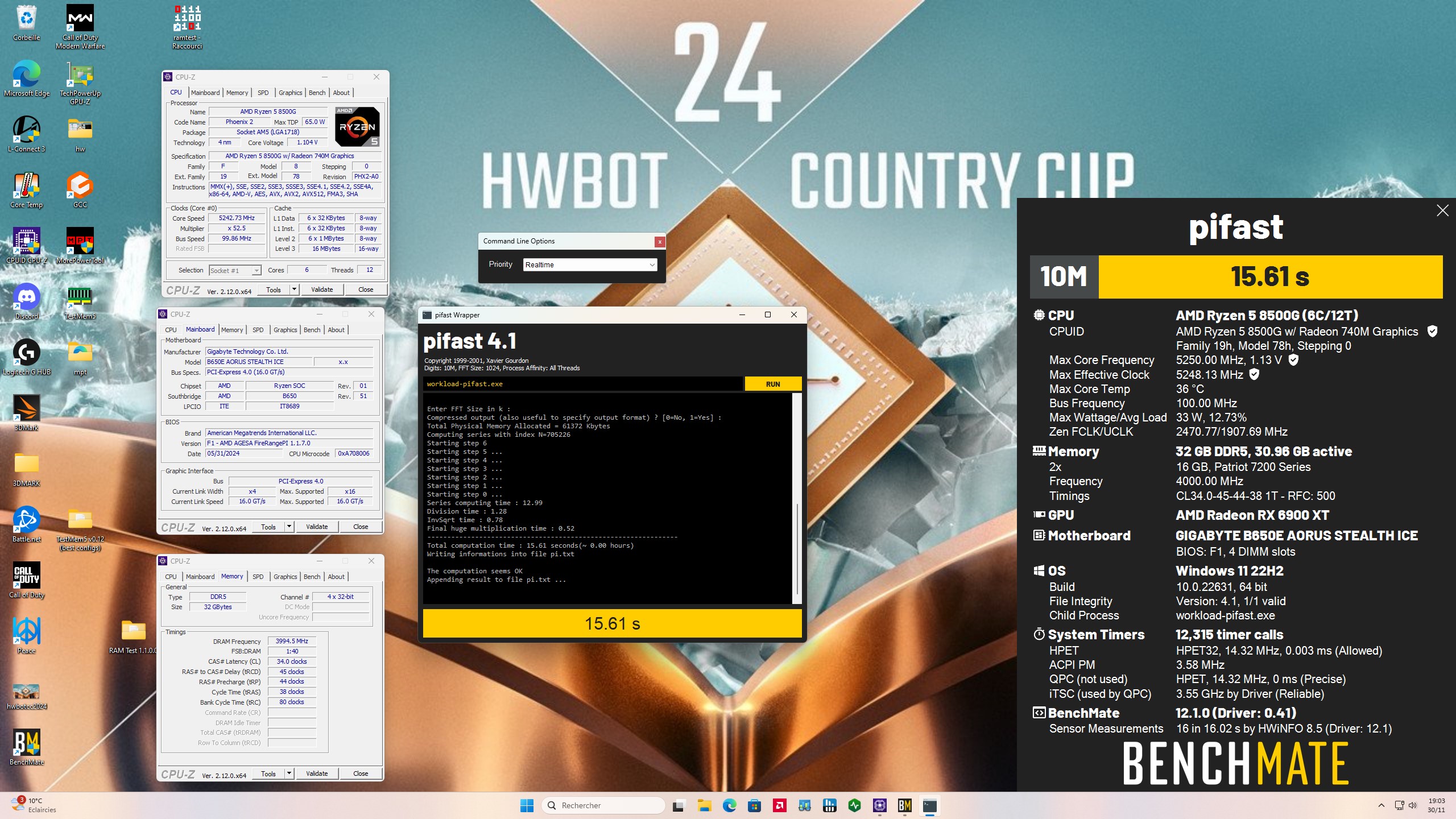Open the mpt folder icon
1456x819 pixels.
point(80,357)
